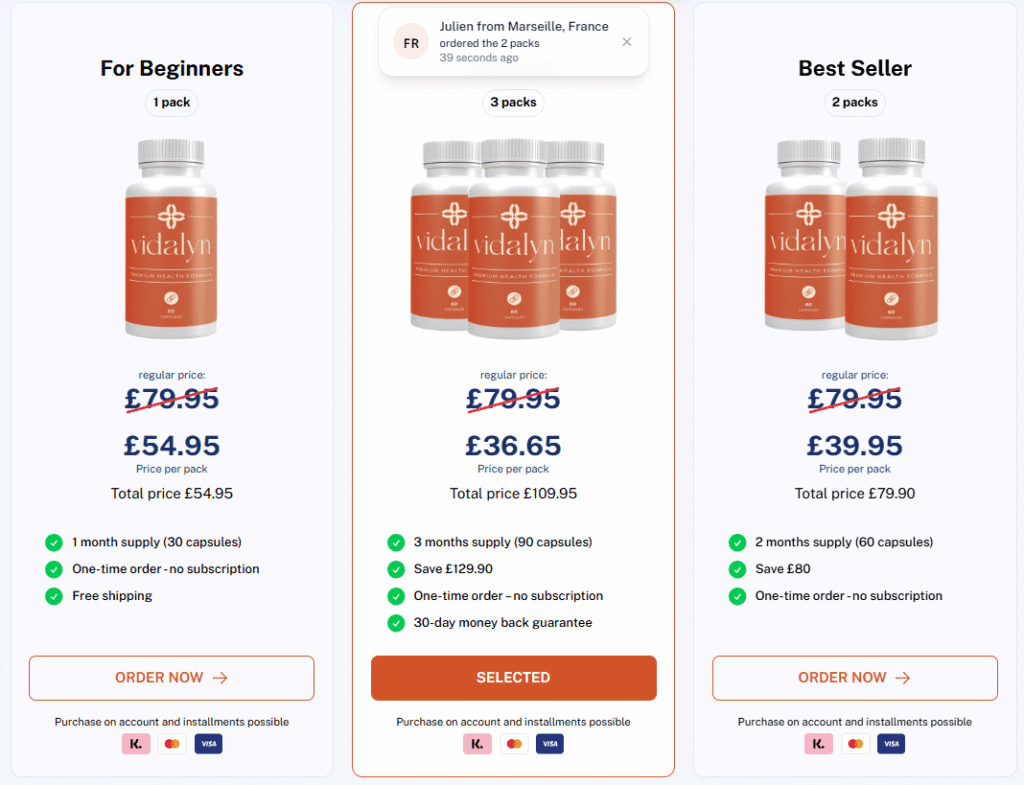This screenshot has height=785, width=1024.
Task: Click the Klarna icon in the Best Seller column
Action: 818,743
